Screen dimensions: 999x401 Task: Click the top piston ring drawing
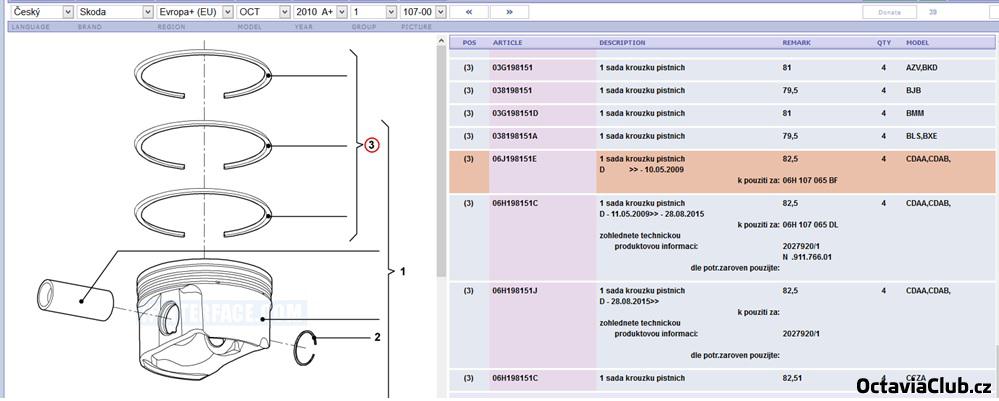point(205,76)
